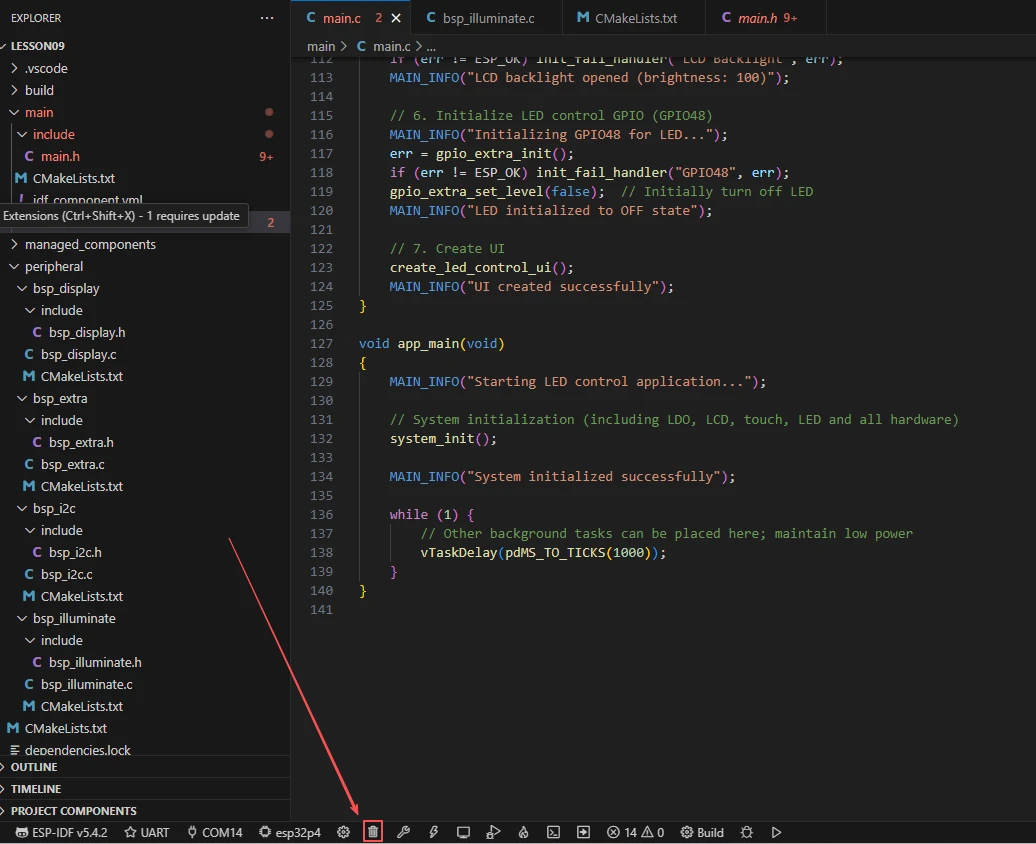Open the ESP-IDF terminal icon
This screenshot has width=1036, height=844.
click(553, 832)
